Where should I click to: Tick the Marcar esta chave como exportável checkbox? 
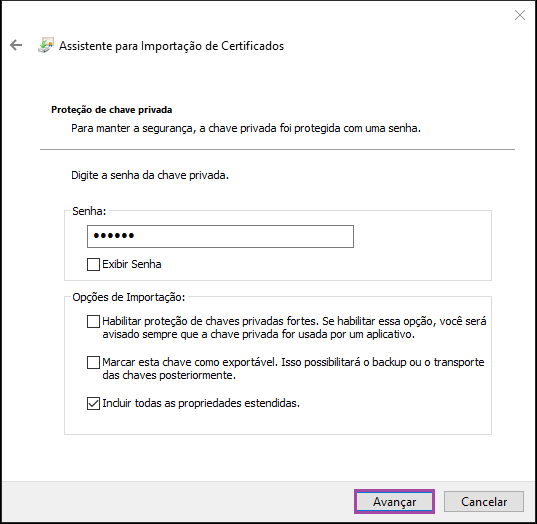(x=93, y=362)
